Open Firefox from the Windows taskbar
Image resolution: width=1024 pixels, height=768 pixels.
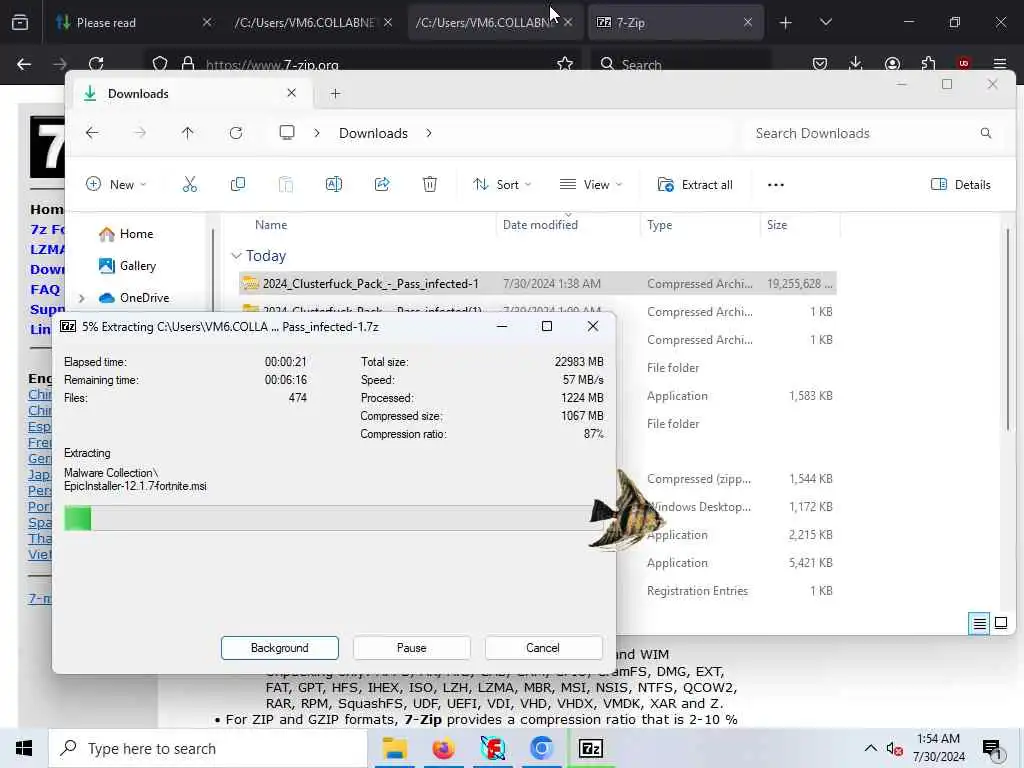pyautogui.click(x=443, y=748)
